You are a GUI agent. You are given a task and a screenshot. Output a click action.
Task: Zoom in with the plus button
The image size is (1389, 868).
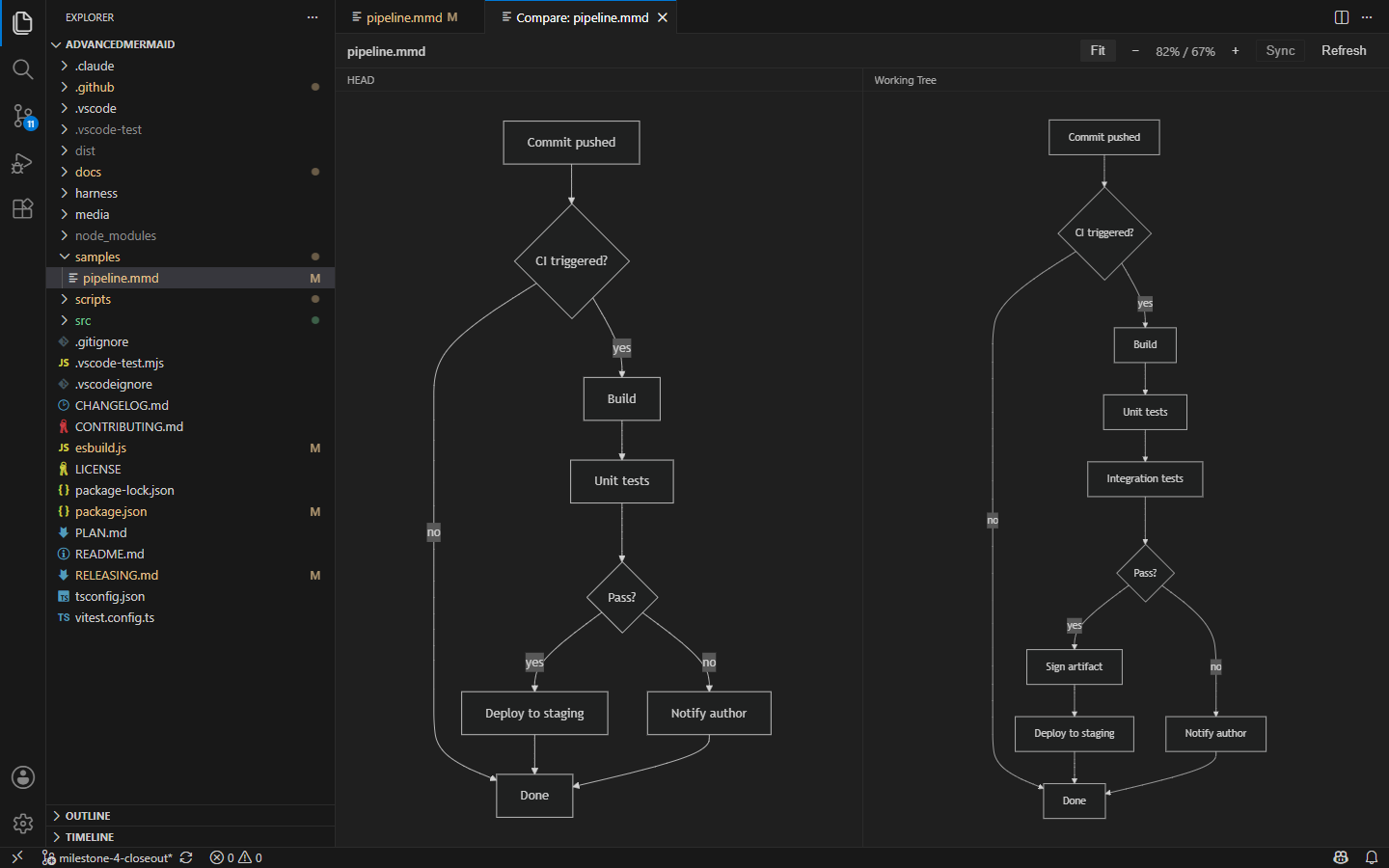pos(1236,51)
